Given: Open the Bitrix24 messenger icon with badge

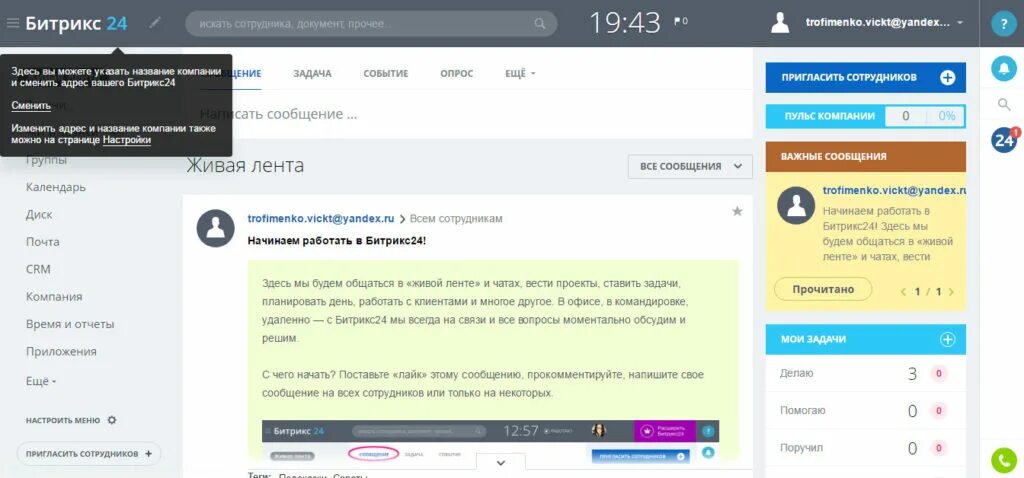Looking at the screenshot, I should tap(1004, 140).
